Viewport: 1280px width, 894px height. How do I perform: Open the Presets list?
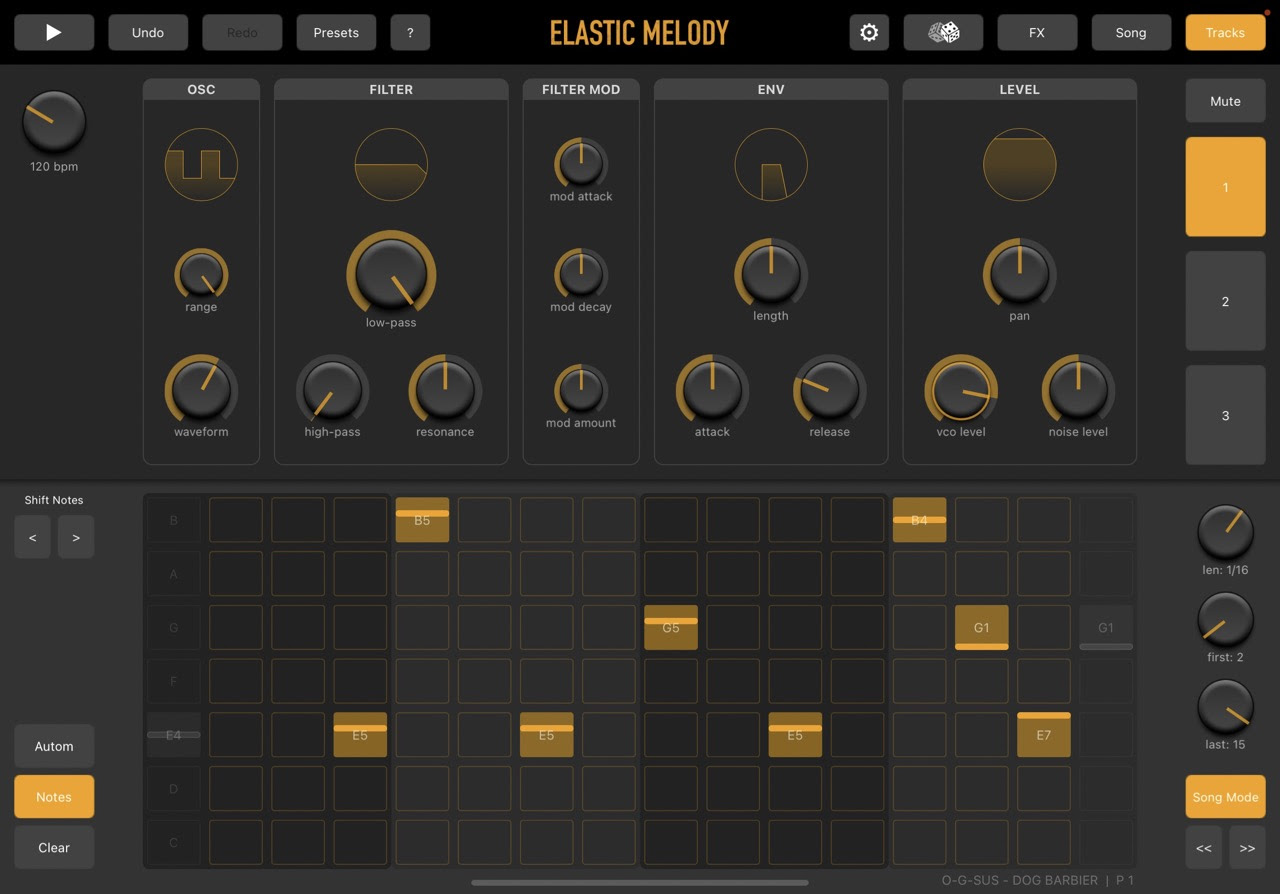(x=336, y=32)
